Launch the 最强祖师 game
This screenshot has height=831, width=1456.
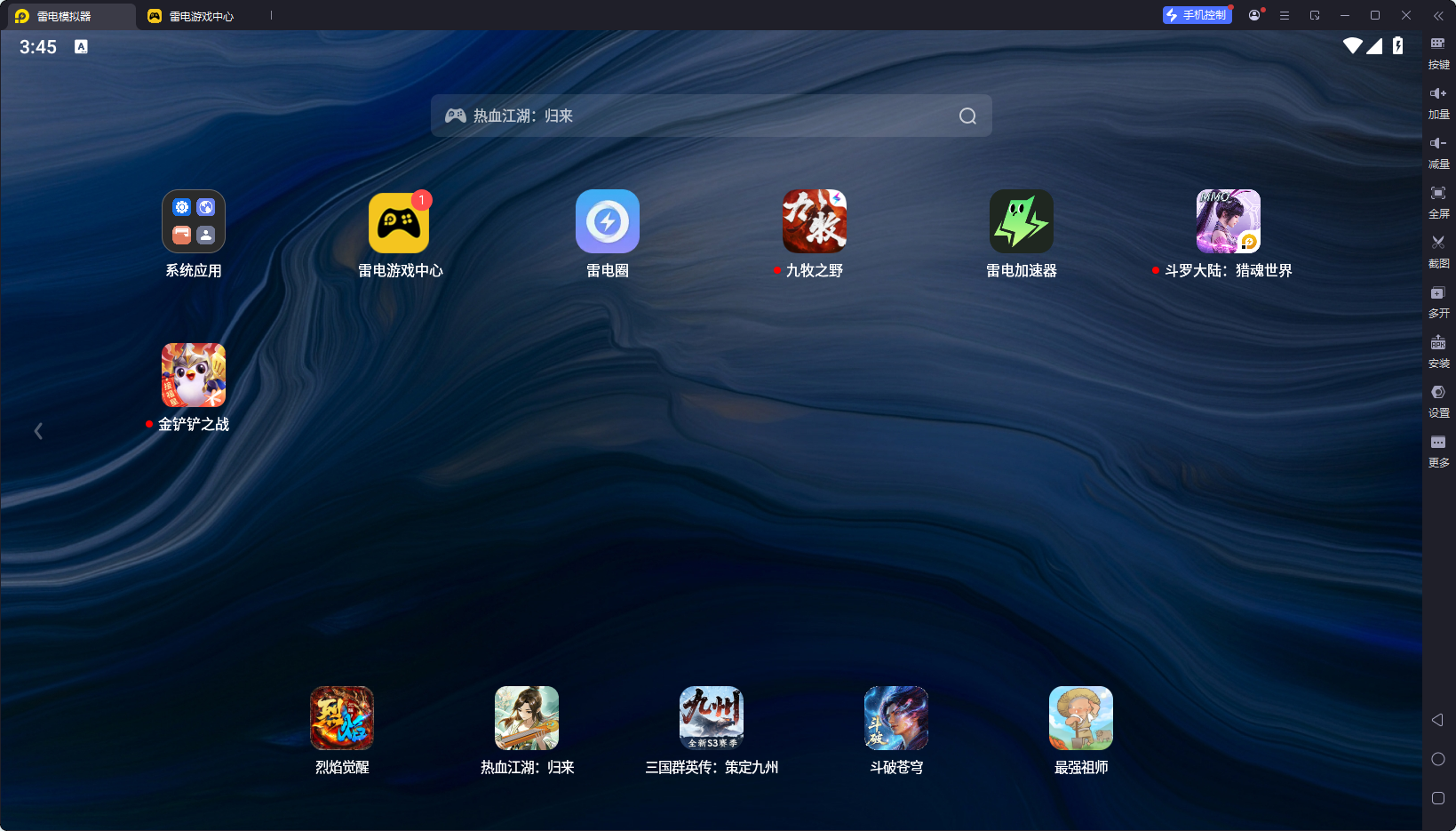(x=1081, y=718)
